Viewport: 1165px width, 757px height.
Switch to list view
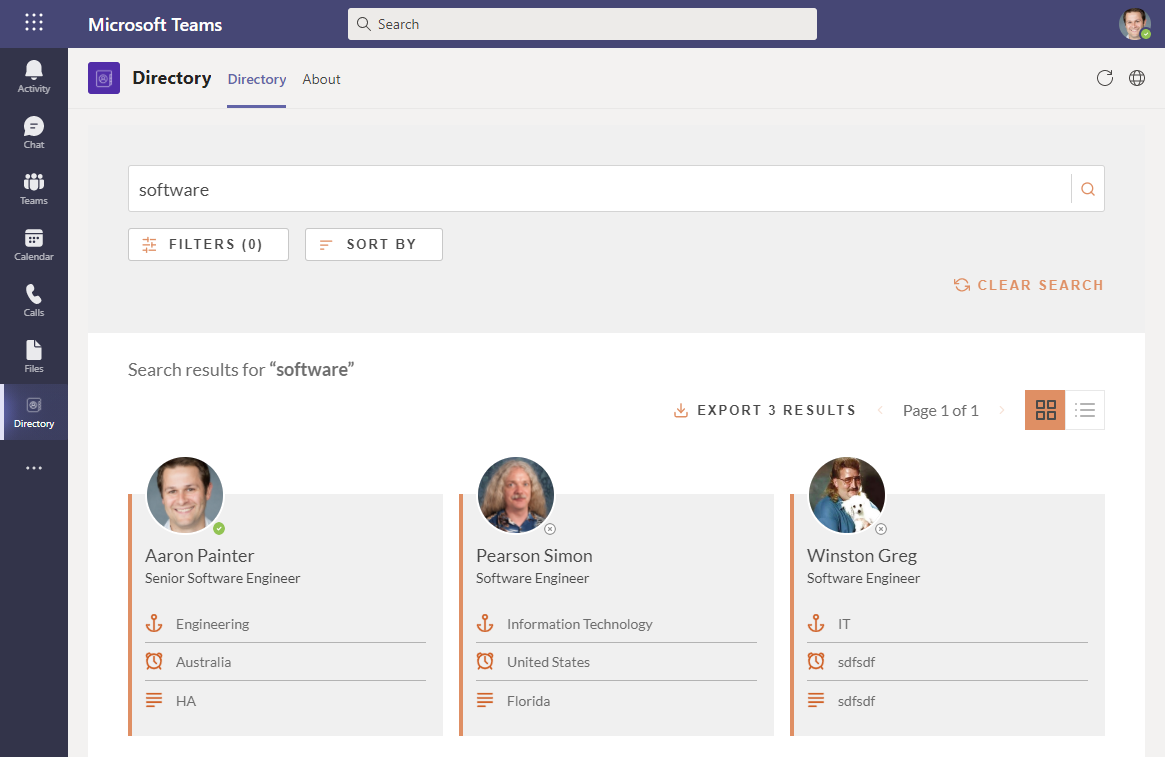(x=1085, y=410)
